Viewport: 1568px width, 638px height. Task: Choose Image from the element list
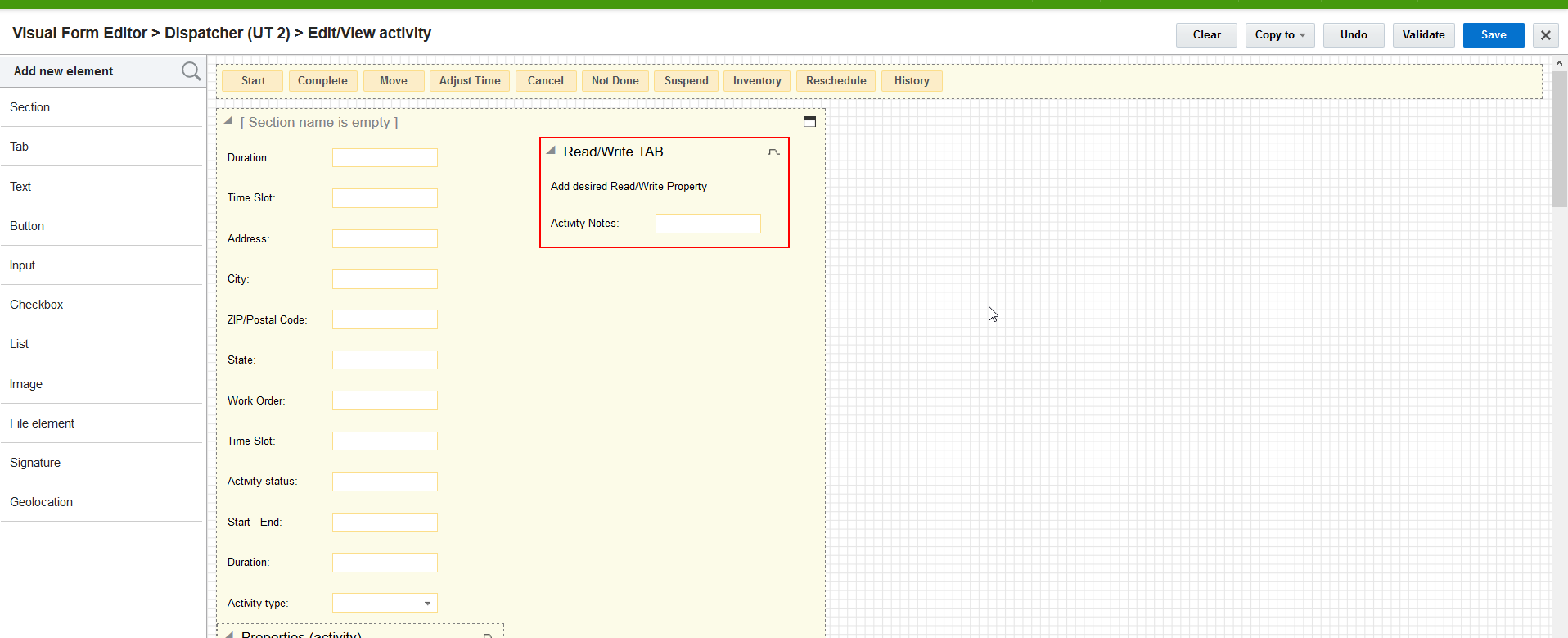click(x=101, y=384)
